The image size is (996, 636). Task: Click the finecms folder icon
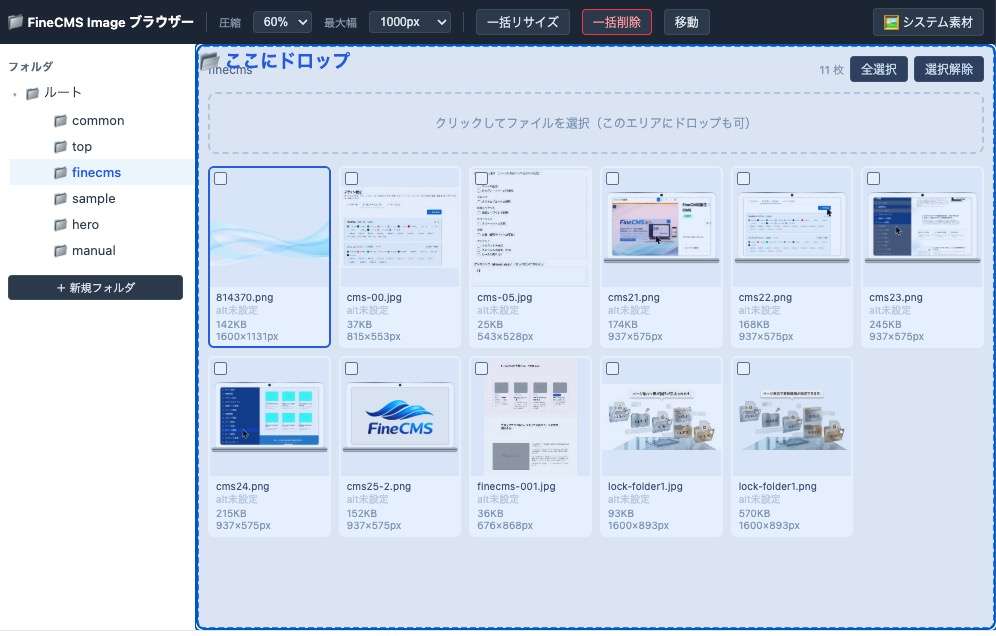tap(60, 173)
